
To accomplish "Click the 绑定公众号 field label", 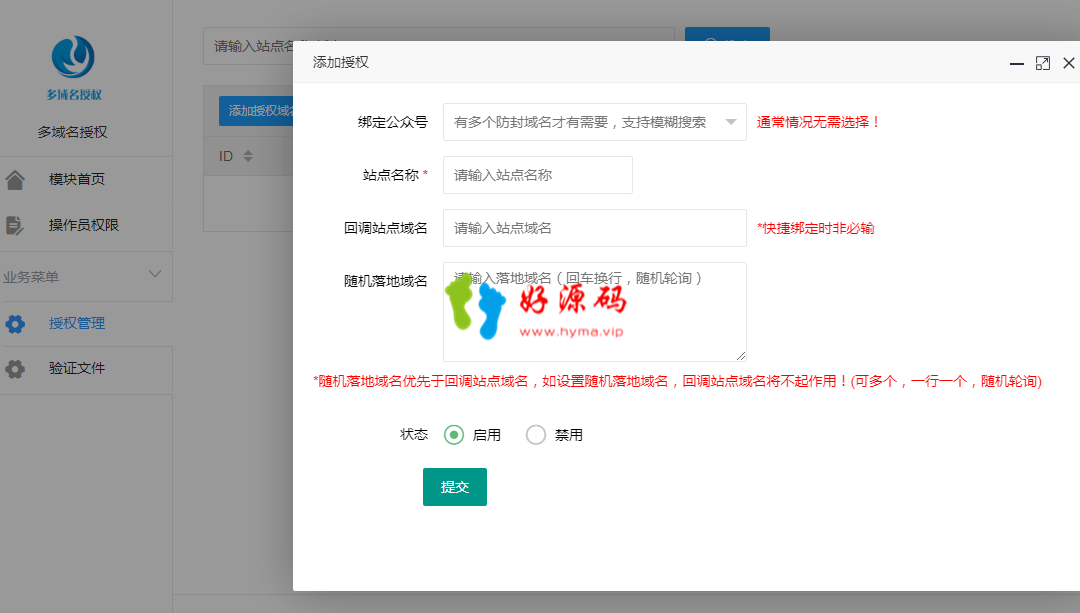I will [x=393, y=122].
